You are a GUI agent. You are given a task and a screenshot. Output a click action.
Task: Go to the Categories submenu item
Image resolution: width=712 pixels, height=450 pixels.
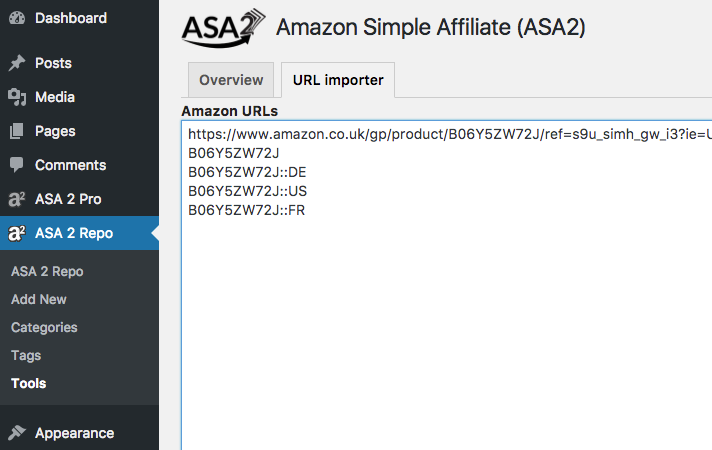pyautogui.click(x=44, y=327)
